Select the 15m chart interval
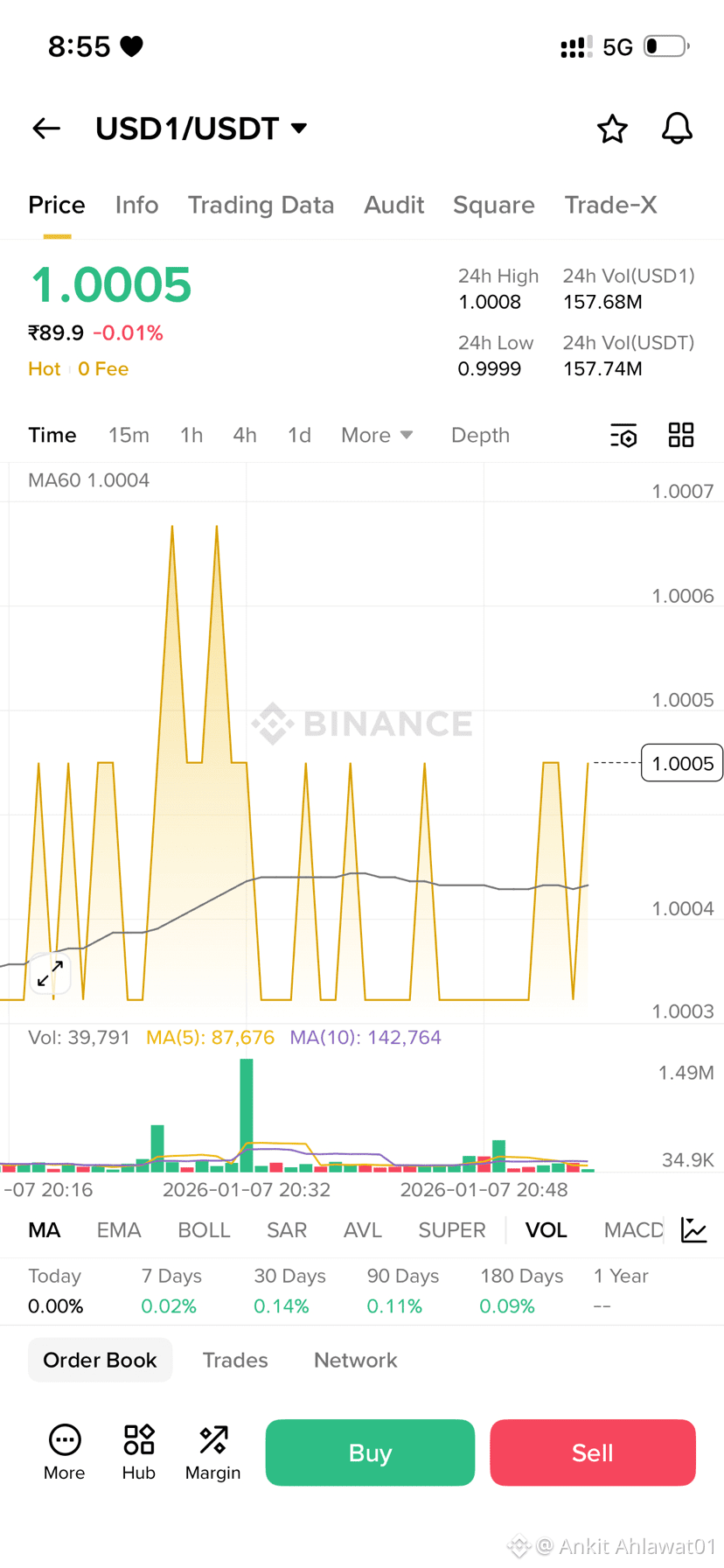724x1568 pixels. pos(129,435)
